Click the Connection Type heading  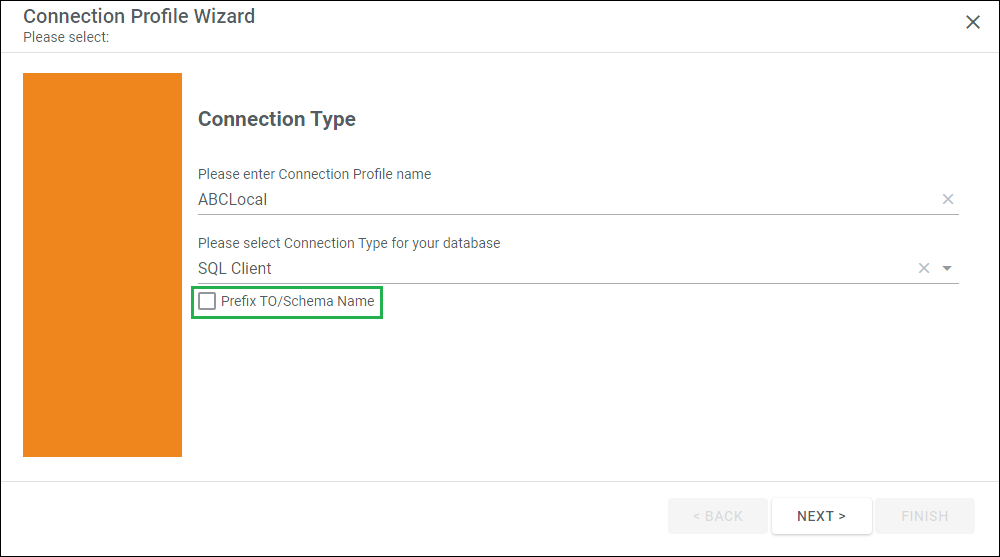(x=277, y=119)
